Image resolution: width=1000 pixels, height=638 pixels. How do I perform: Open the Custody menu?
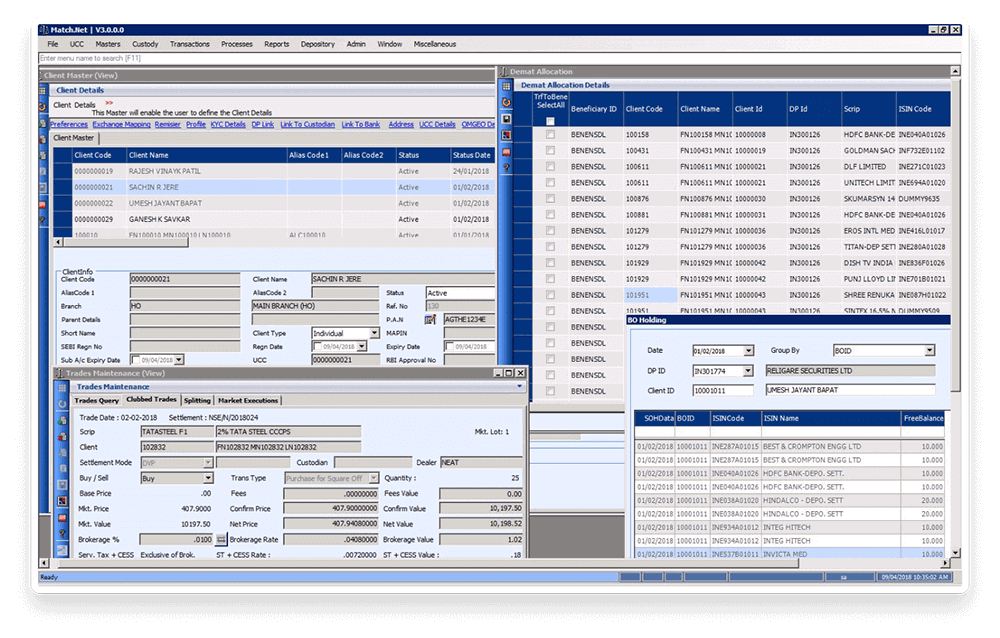click(145, 44)
